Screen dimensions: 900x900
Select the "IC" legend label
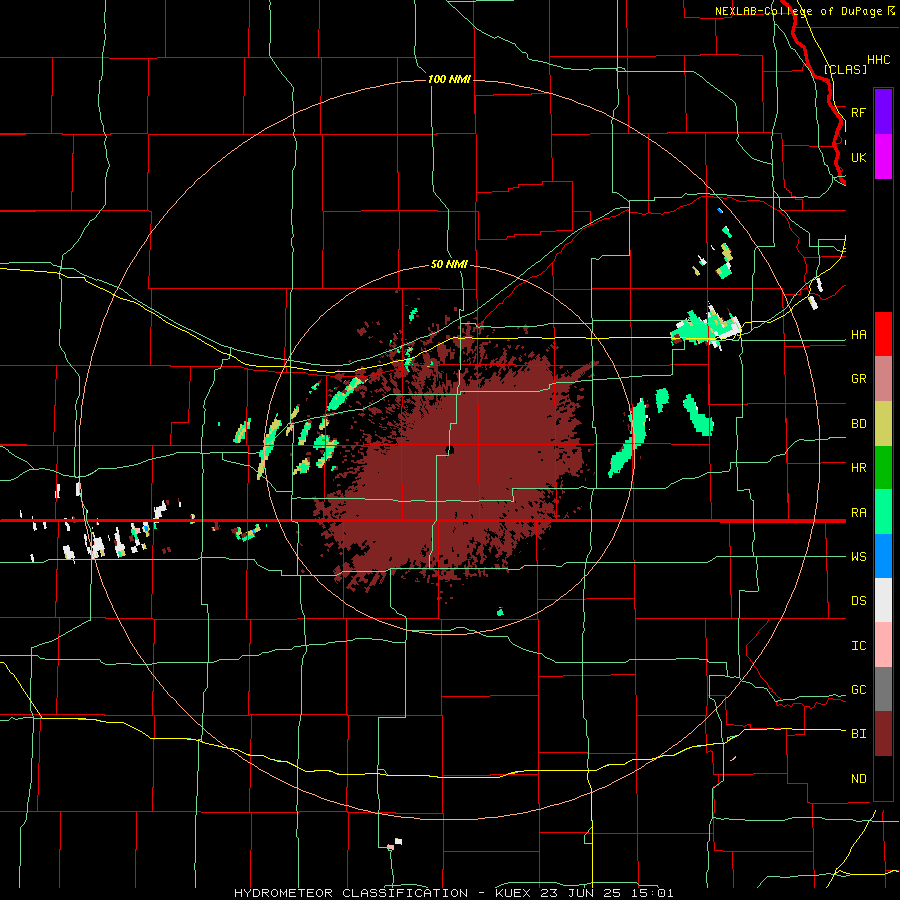858,646
